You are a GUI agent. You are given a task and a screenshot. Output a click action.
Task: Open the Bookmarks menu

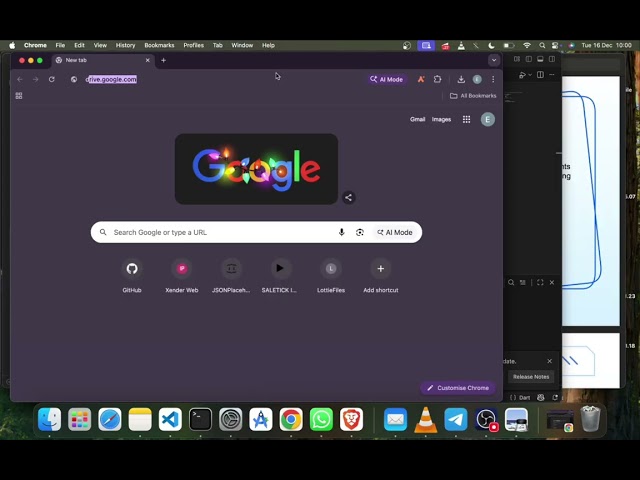coord(159,45)
